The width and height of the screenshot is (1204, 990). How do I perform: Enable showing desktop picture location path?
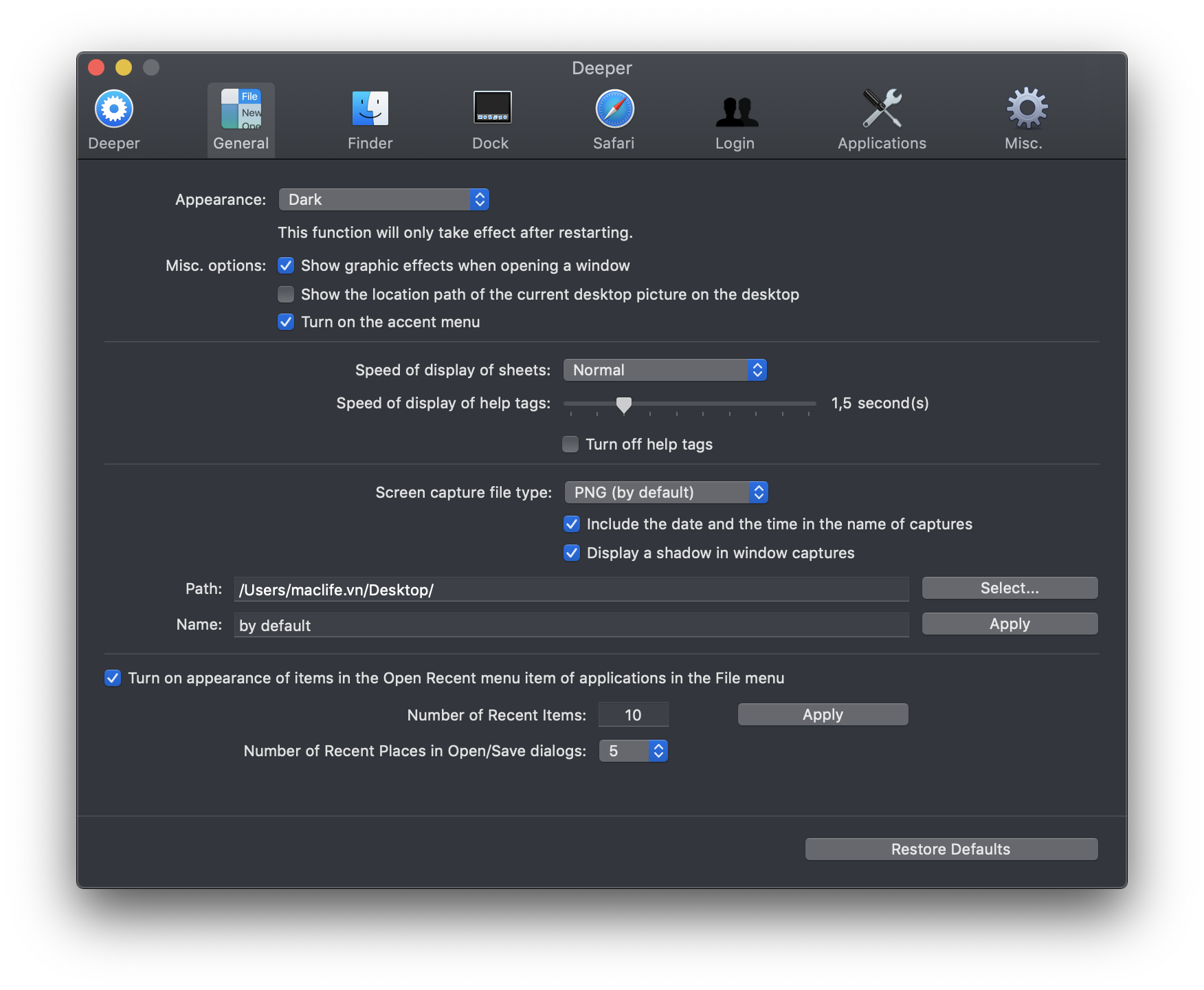[x=286, y=294]
